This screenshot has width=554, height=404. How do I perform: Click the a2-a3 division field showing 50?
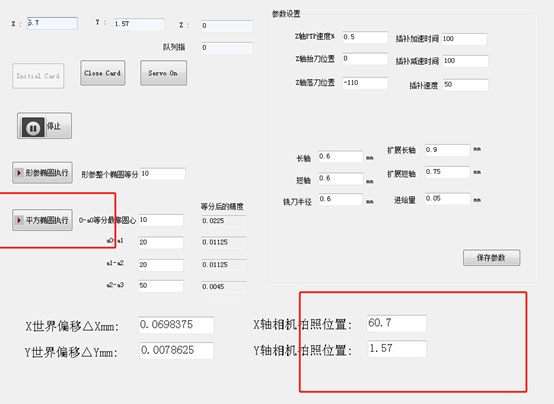161,286
